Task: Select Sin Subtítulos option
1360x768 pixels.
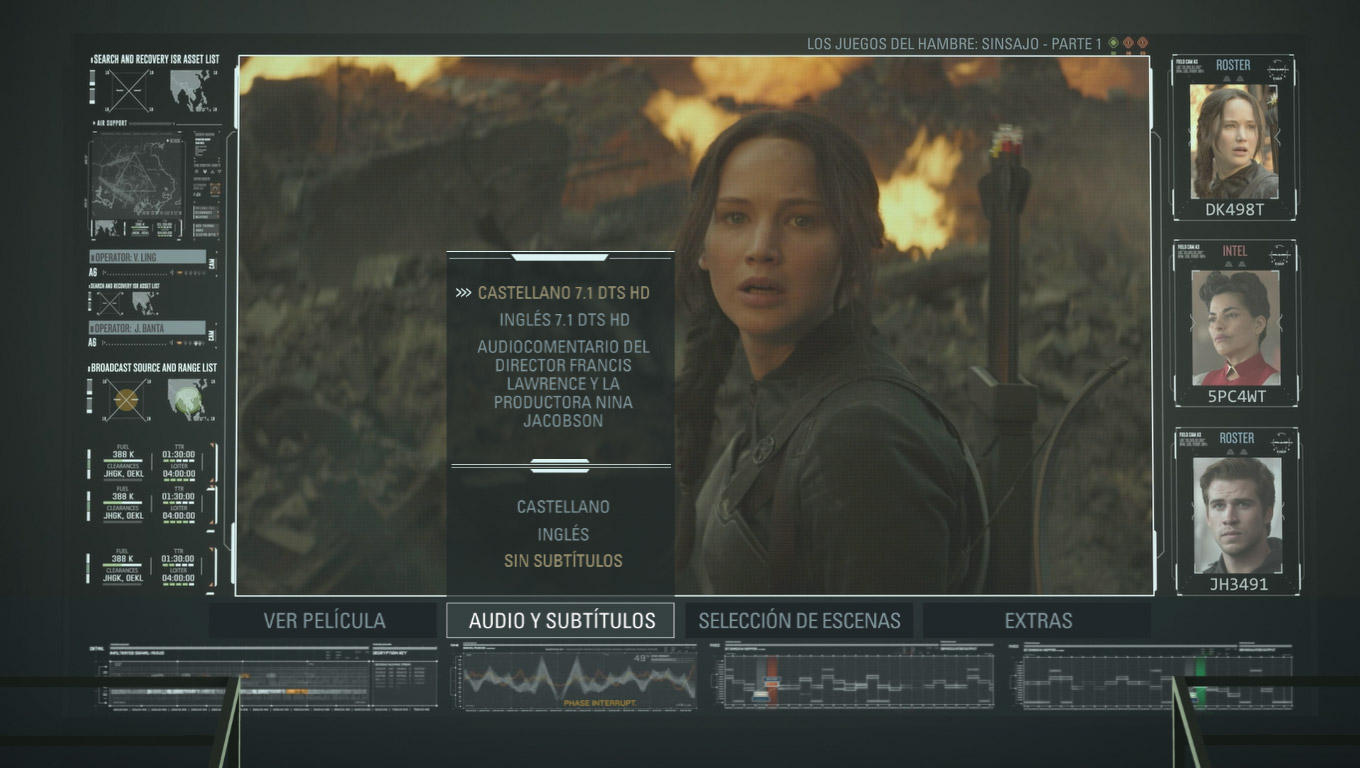Action: tap(563, 561)
